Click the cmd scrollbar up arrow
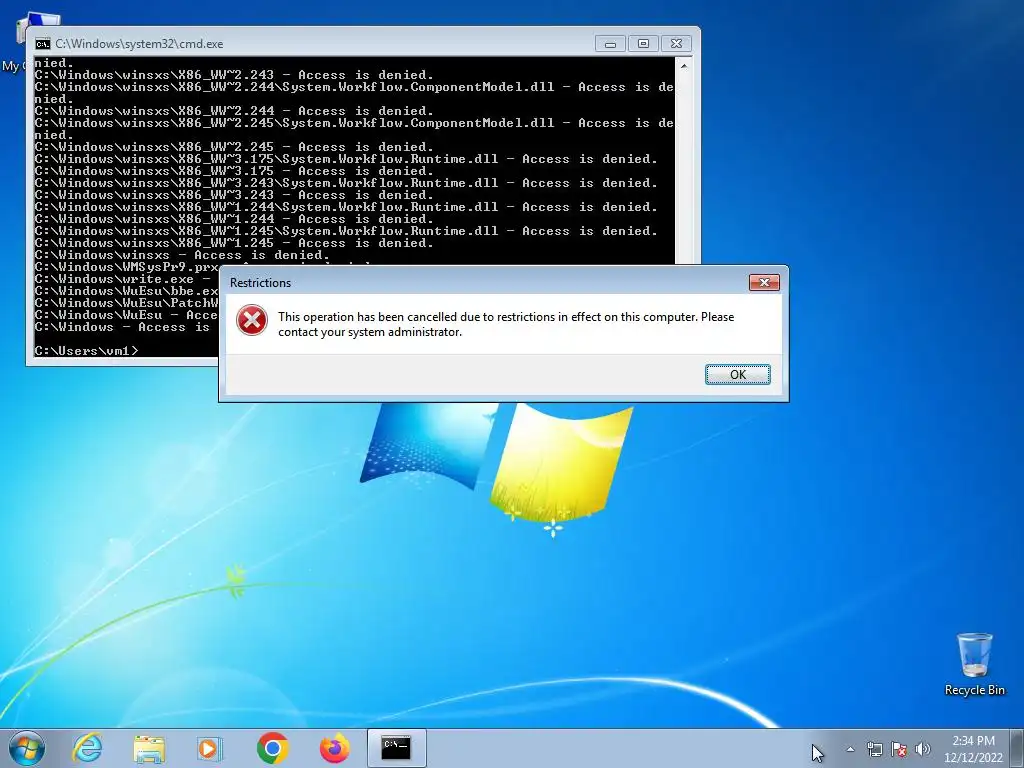The image size is (1024, 768). (684, 65)
